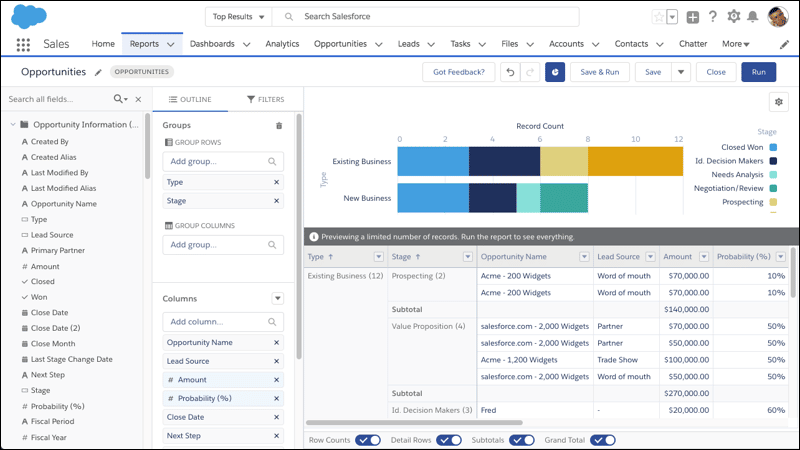Click the Negotiation/Review legend swatch
Screen dimensions: 800x450
coord(773,189)
